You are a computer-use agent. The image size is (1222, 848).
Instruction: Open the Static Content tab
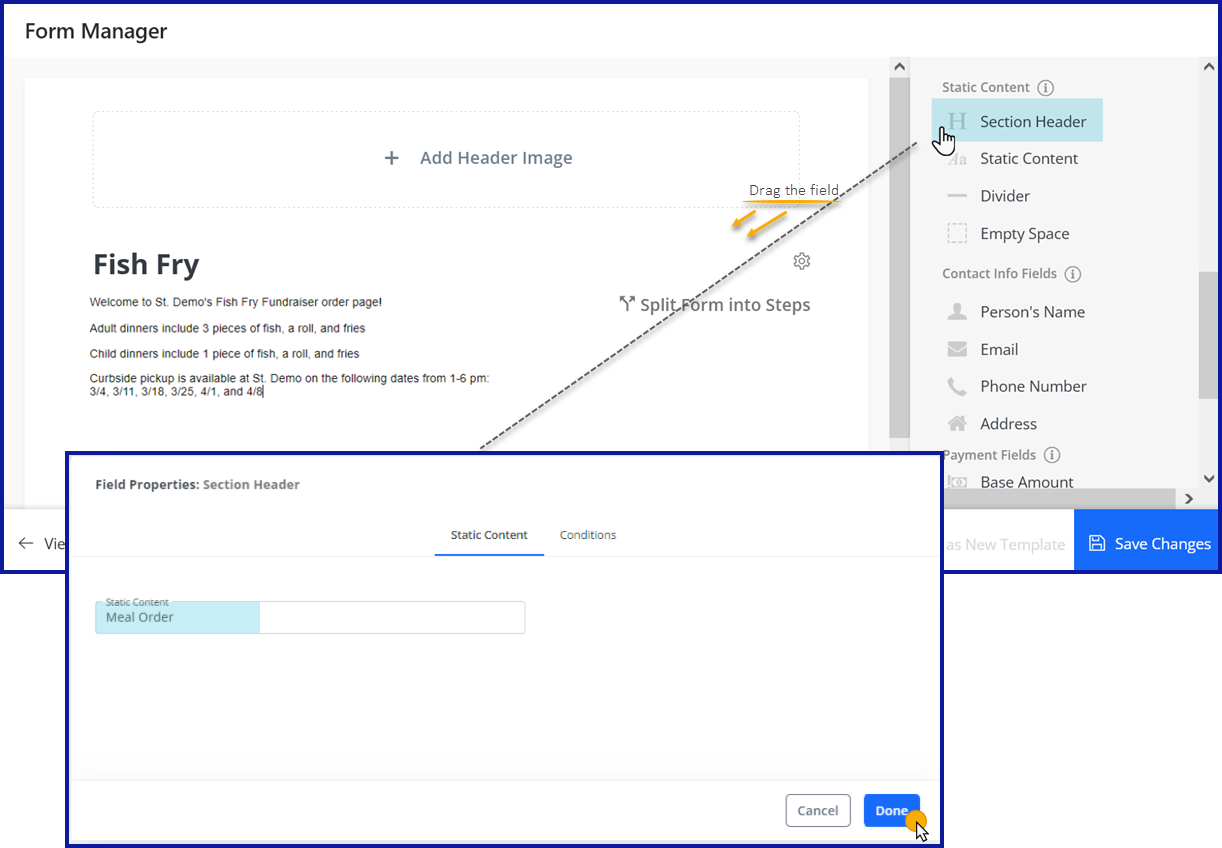[x=489, y=535]
